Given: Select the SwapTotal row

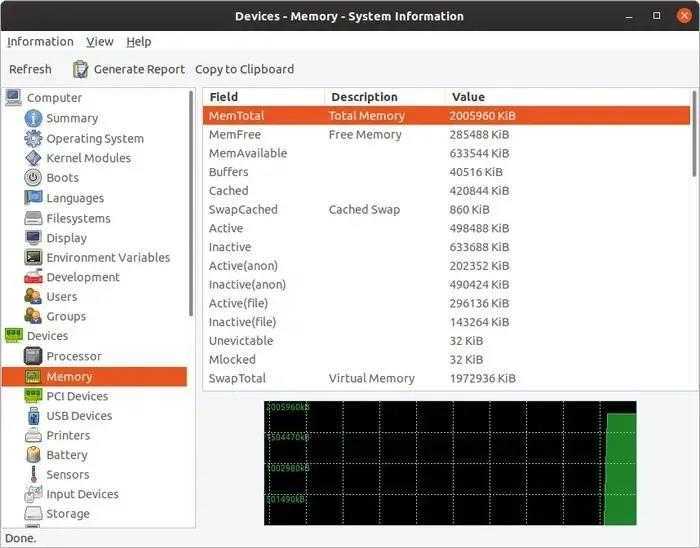Looking at the screenshot, I should tap(446, 378).
